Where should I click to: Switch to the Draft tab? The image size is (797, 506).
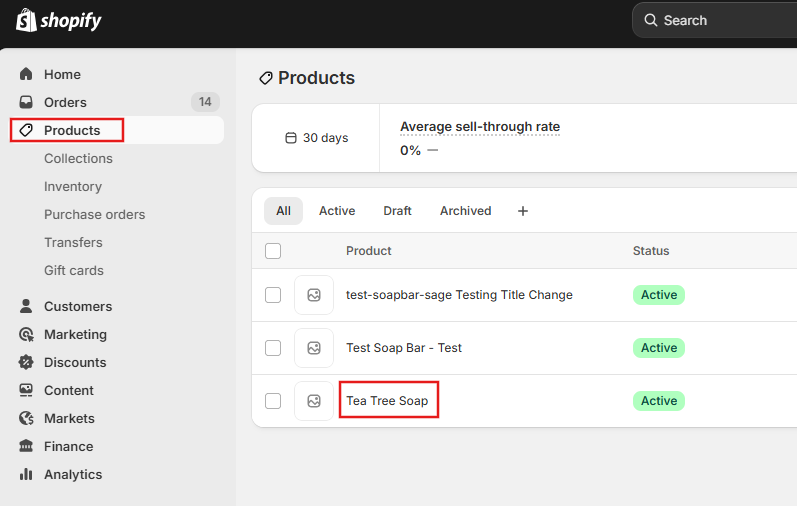coord(397,211)
